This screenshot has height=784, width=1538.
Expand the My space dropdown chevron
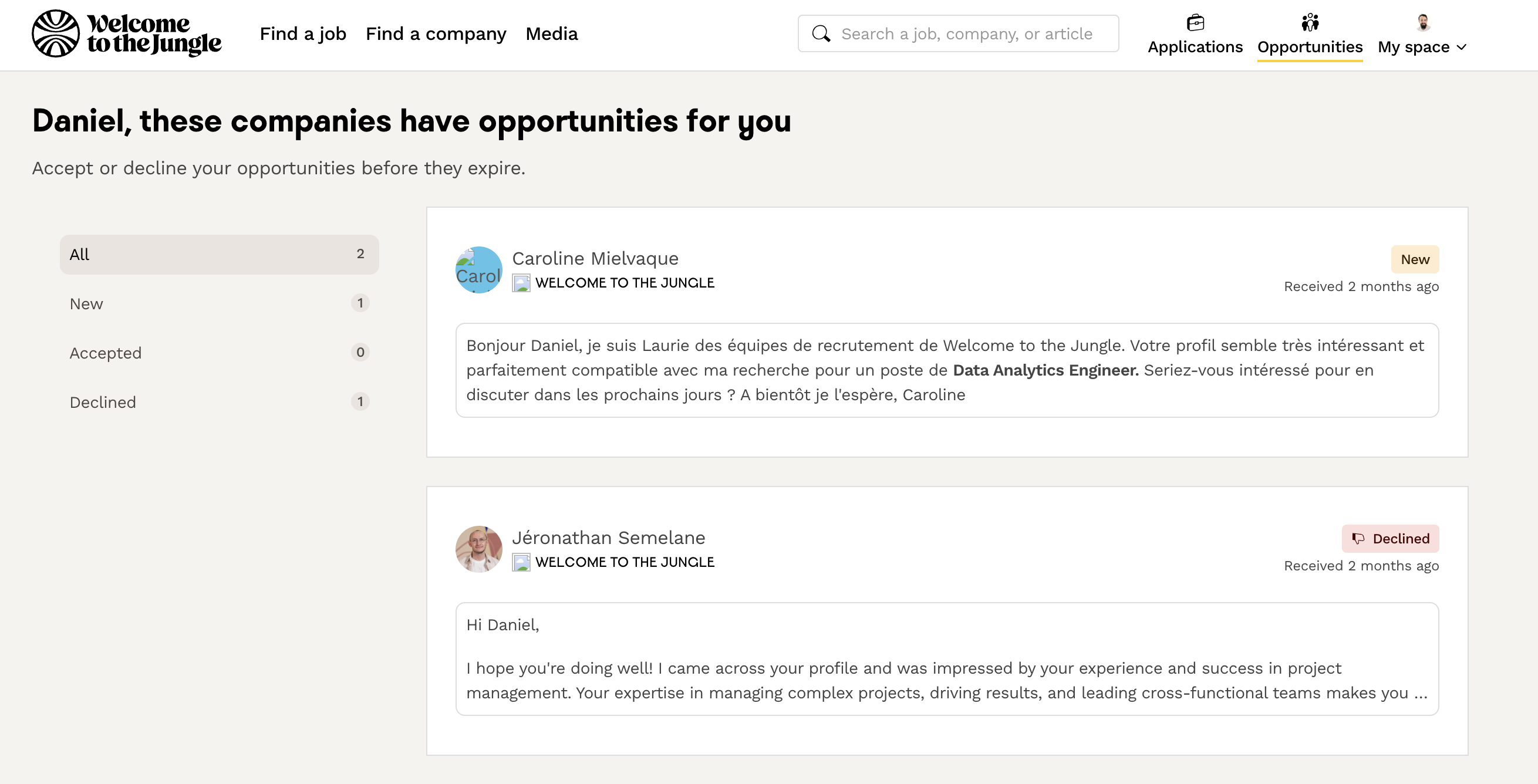pyautogui.click(x=1462, y=47)
